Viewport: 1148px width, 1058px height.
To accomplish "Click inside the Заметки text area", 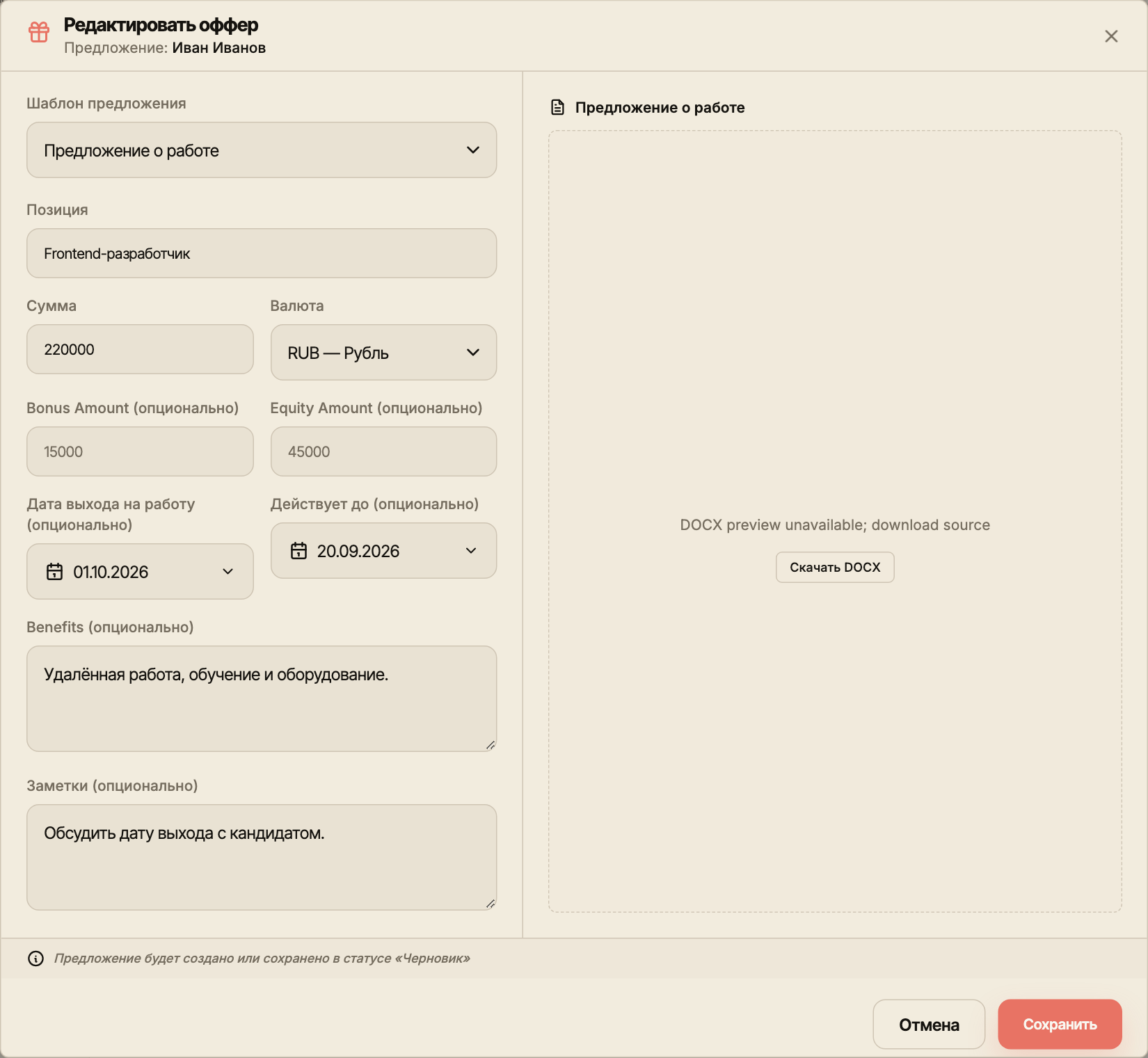I will point(262,858).
